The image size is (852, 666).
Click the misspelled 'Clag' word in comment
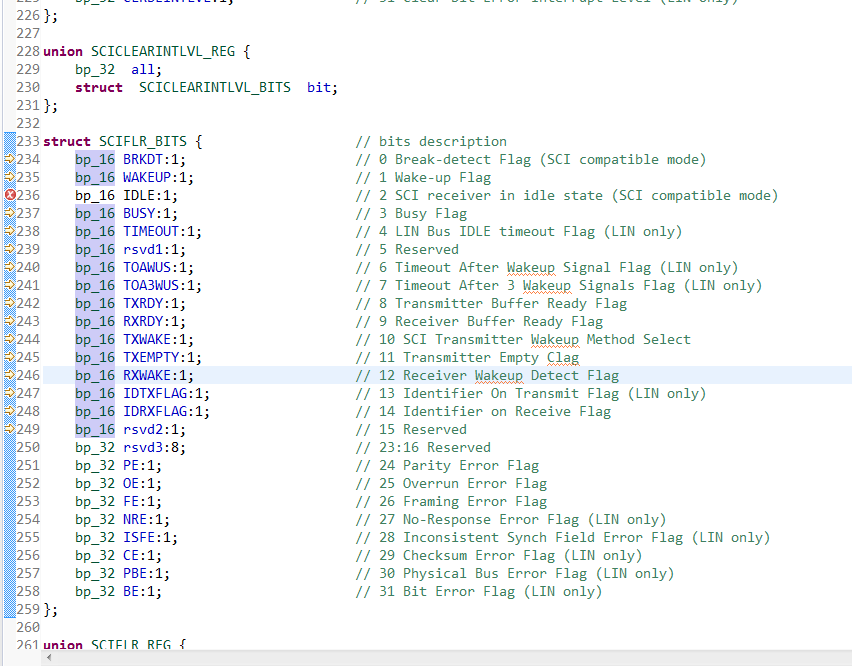(563, 357)
